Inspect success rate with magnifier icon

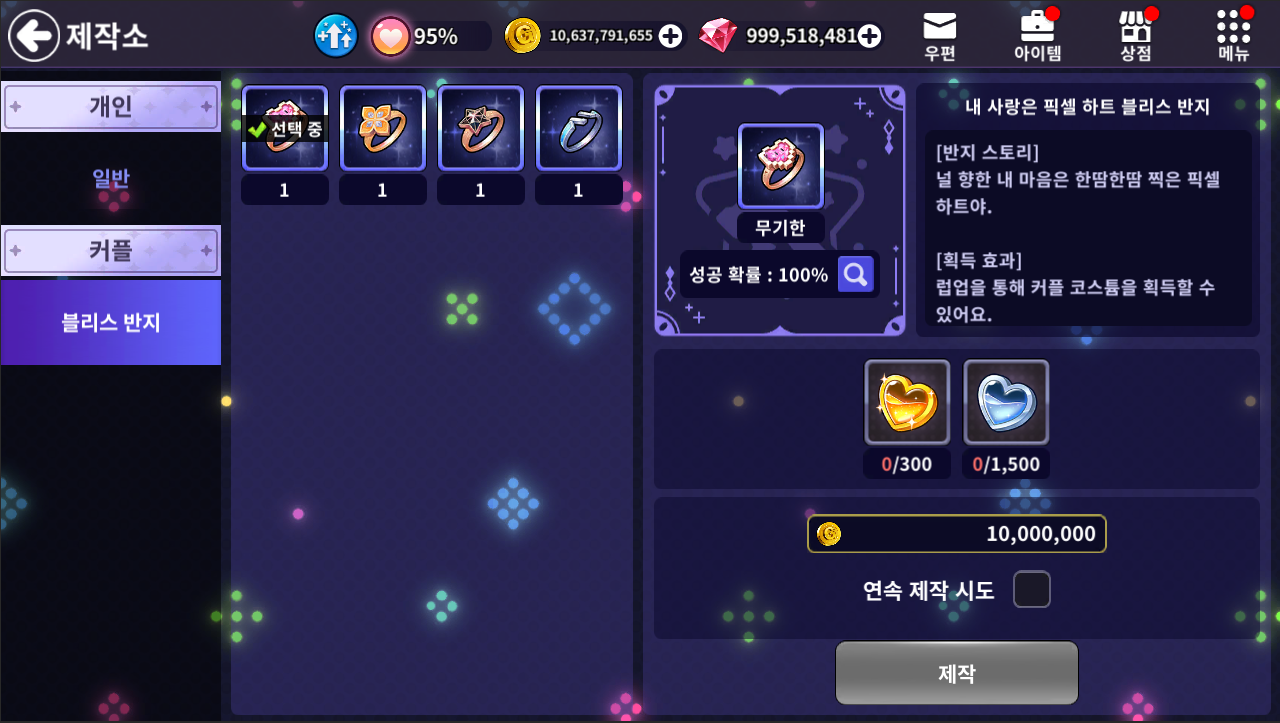[x=855, y=274]
